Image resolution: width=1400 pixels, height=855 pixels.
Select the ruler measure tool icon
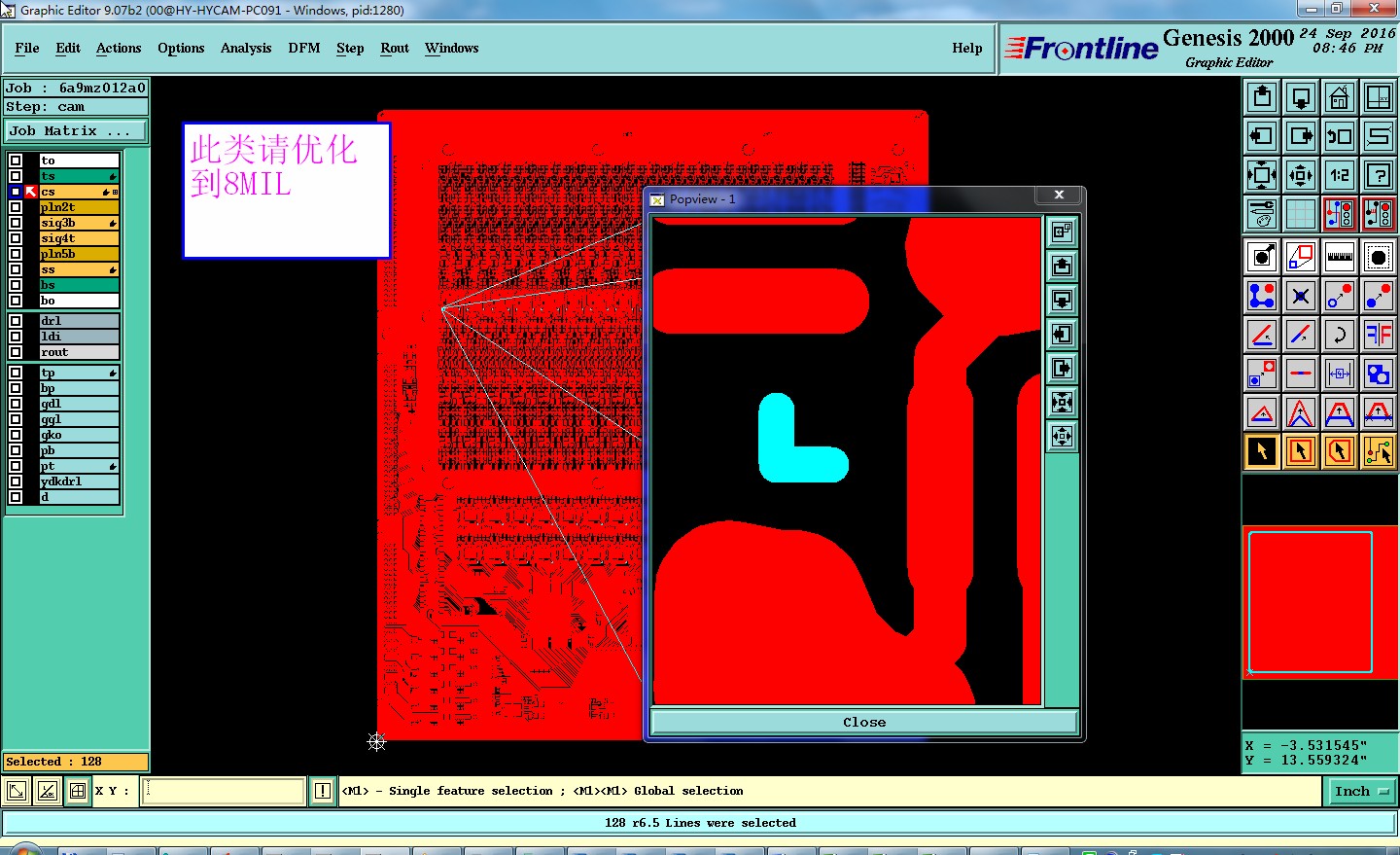tap(1340, 257)
